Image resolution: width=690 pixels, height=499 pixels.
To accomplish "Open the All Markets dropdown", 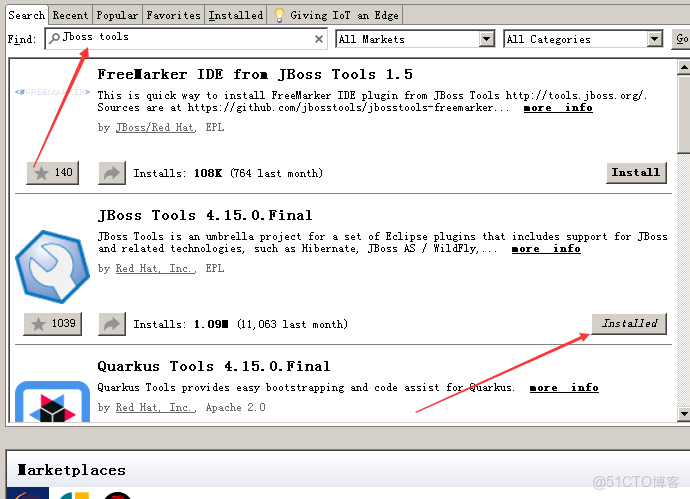I will [415, 39].
